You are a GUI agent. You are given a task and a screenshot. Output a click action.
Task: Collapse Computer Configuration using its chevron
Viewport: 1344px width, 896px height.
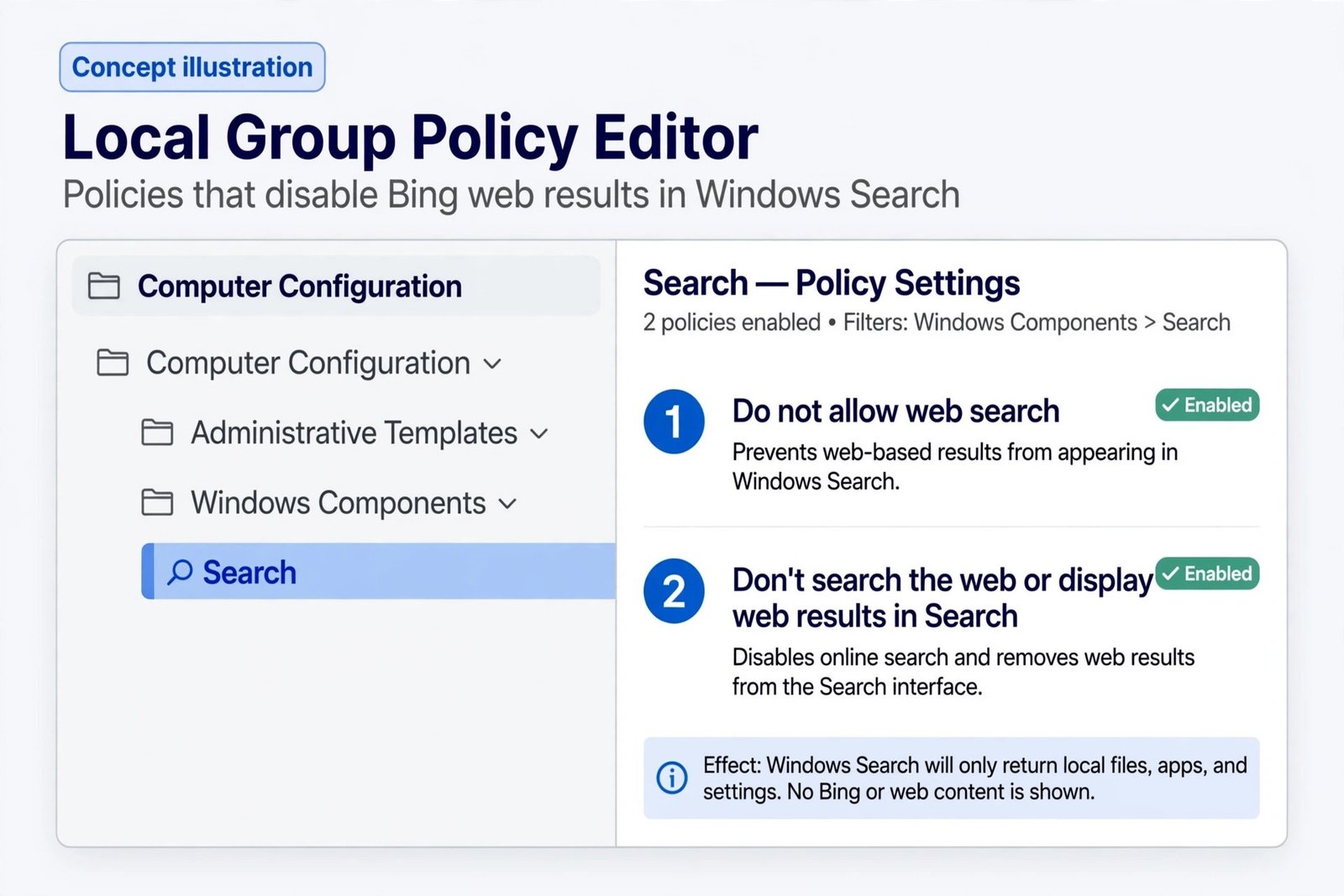click(493, 364)
